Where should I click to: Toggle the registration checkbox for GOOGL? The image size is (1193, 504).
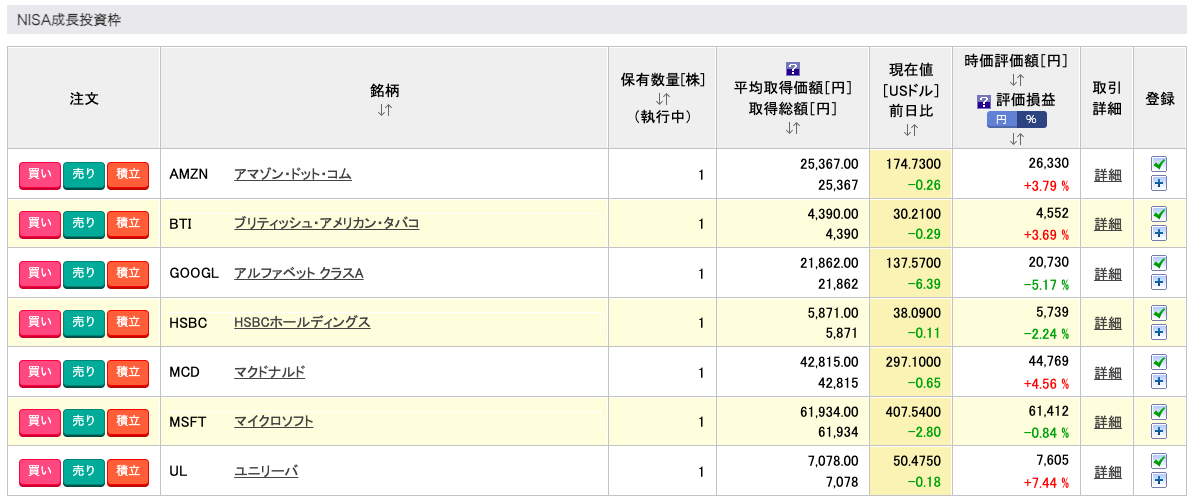1159,263
